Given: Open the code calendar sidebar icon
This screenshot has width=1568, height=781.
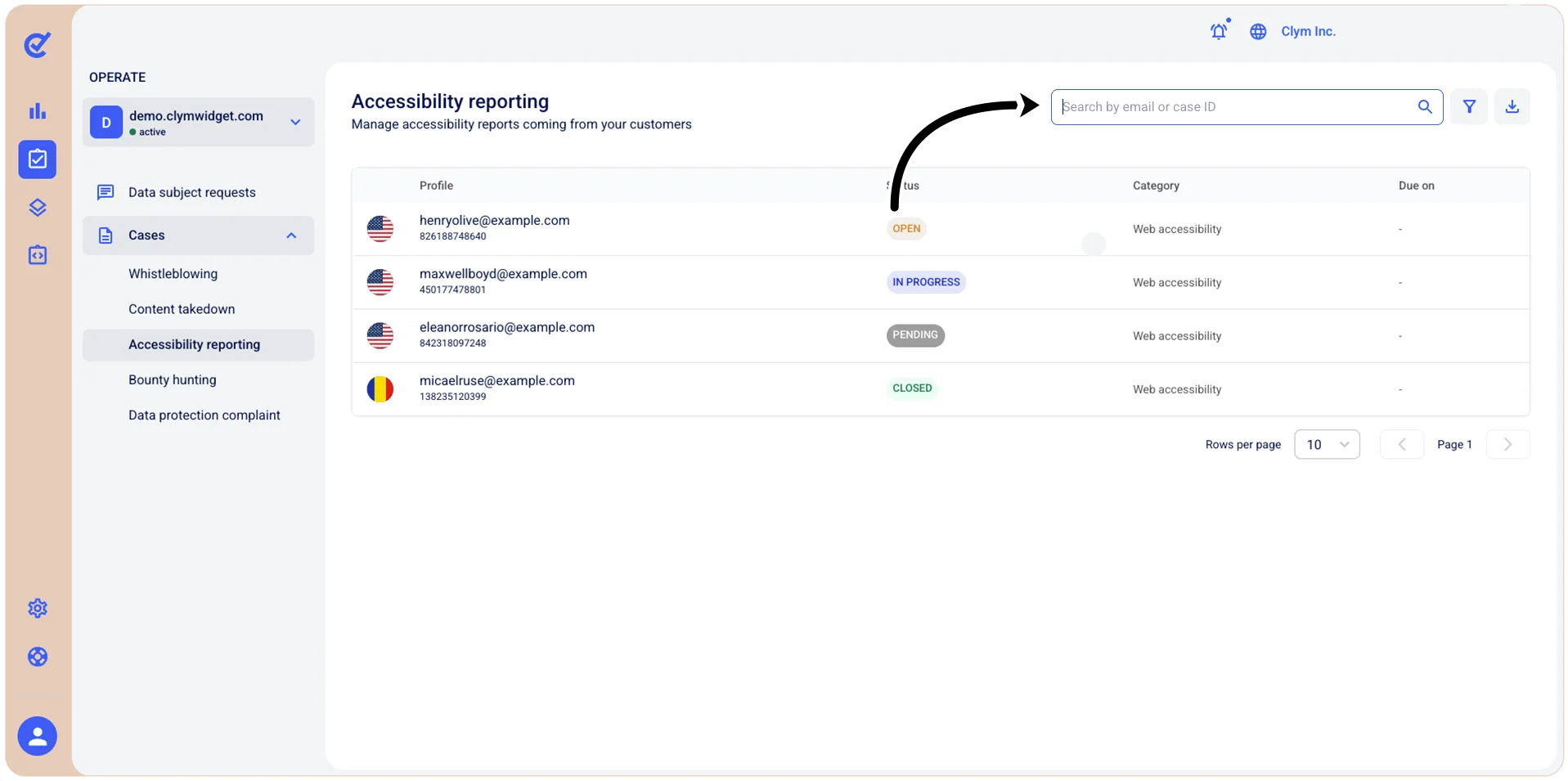Looking at the screenshot, I should (x=38, y=255).
